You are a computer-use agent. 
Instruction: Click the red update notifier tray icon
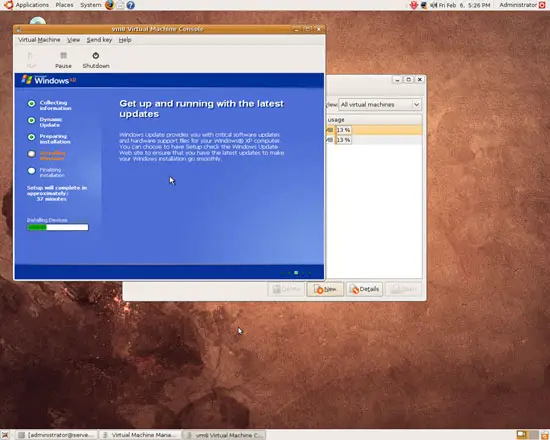click(414, 5)
